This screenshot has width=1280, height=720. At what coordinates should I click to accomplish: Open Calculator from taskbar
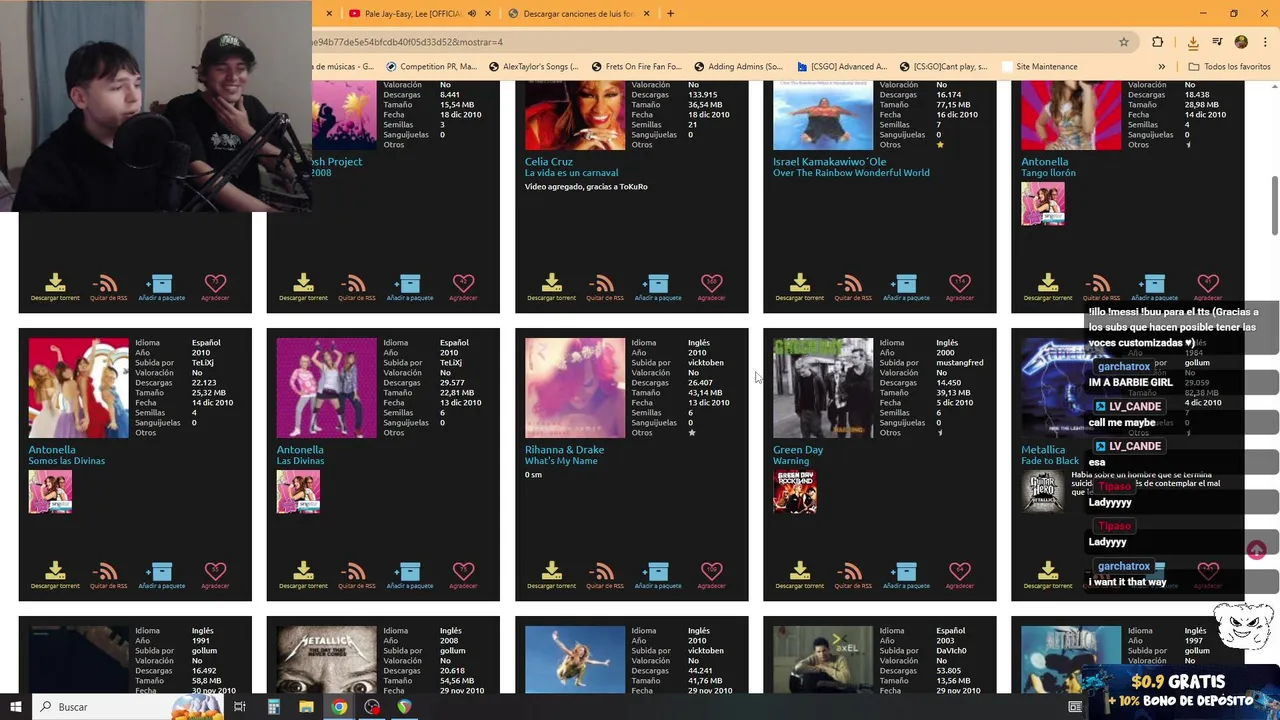(x=273, y=707)
